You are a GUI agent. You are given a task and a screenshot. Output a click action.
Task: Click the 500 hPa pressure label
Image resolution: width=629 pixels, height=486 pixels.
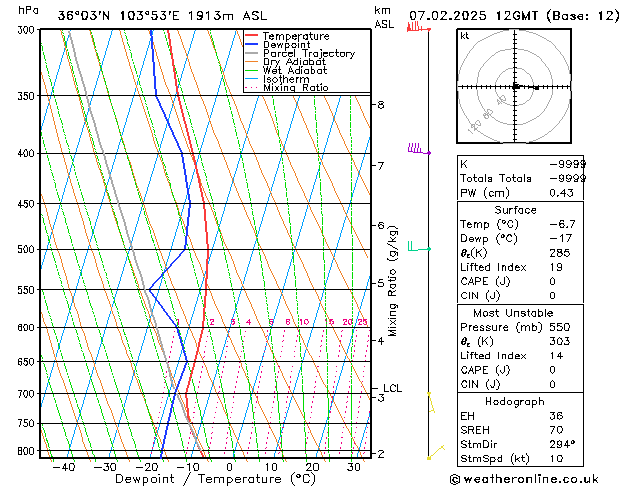click(x=26, y=249)
